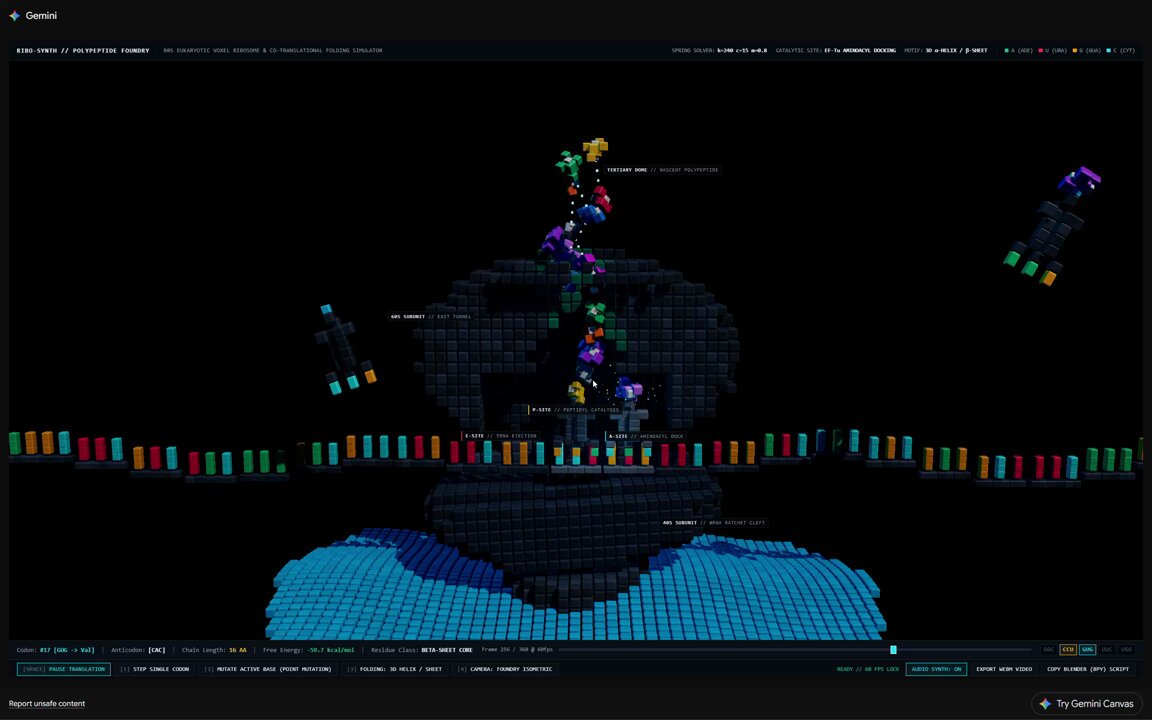The height and width of the screenshot is (720, 1152).
Task: Click Mutate Active Base (Point Mutation)
Action: [x=268, y=669]
